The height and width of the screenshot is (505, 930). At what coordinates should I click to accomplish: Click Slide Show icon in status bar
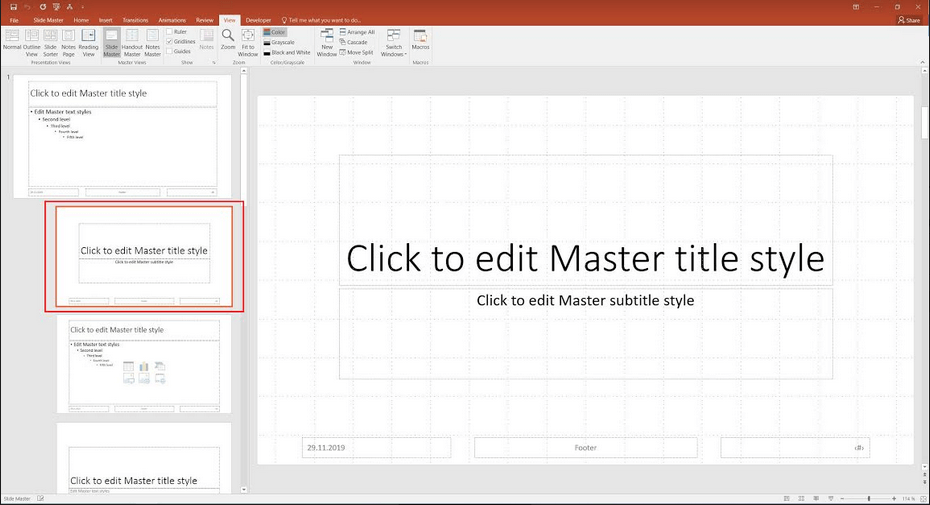tap(830, 498)
